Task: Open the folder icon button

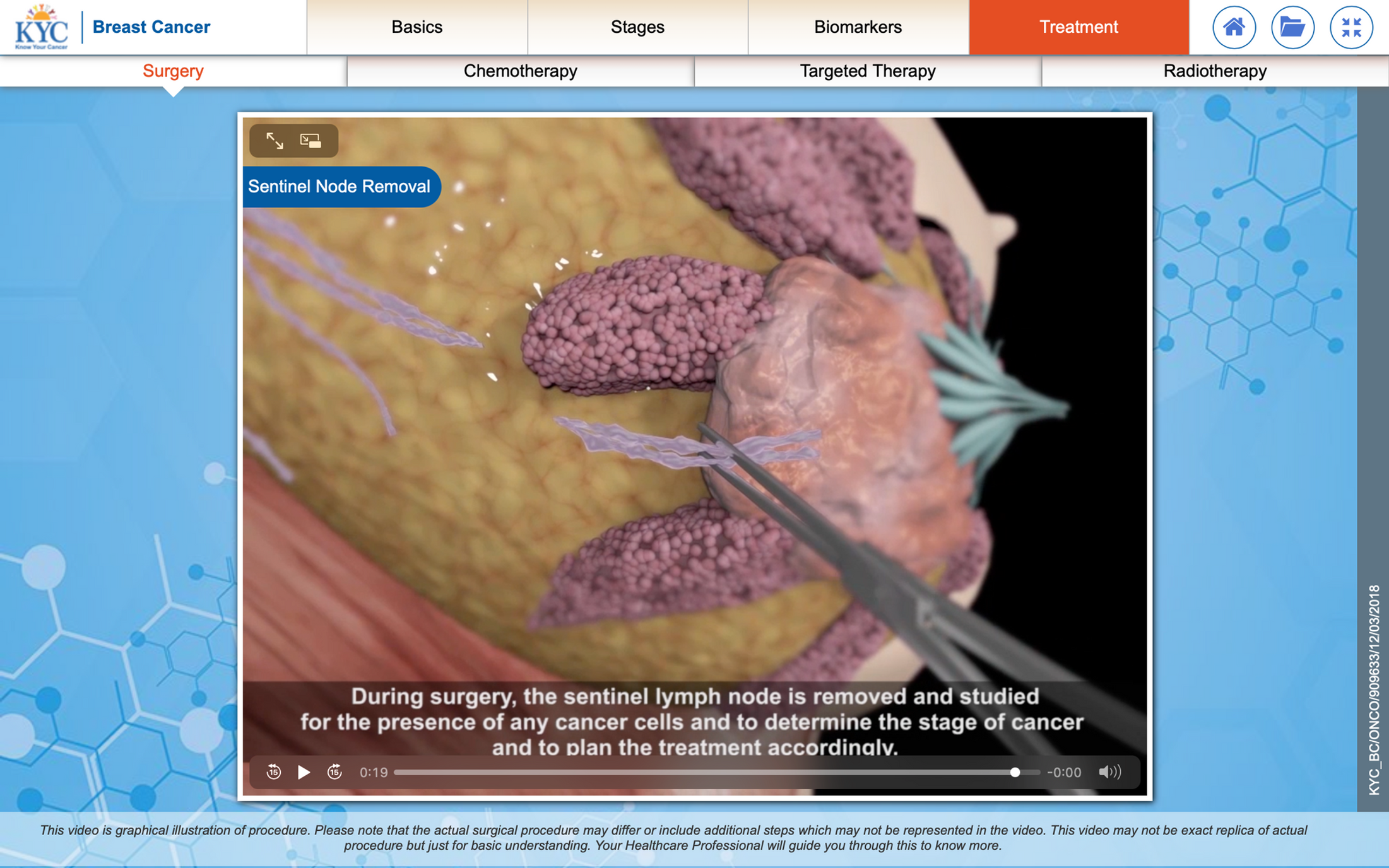Action: [1292, 27]
